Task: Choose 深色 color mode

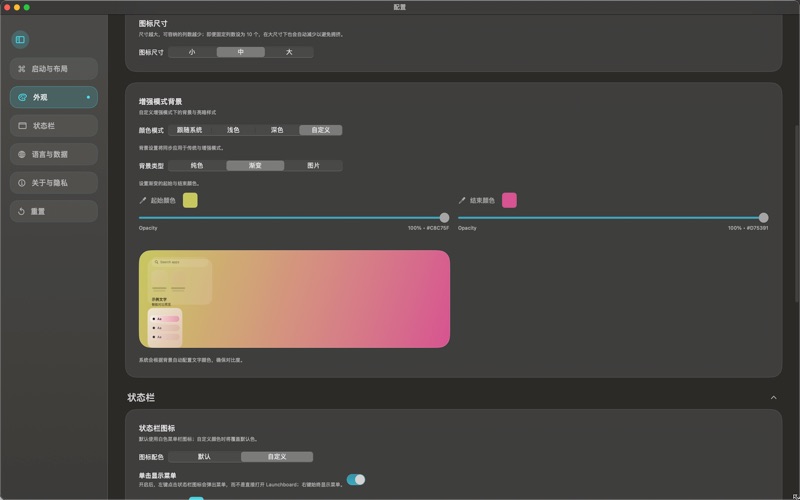Action: click(x=277, y=130)
